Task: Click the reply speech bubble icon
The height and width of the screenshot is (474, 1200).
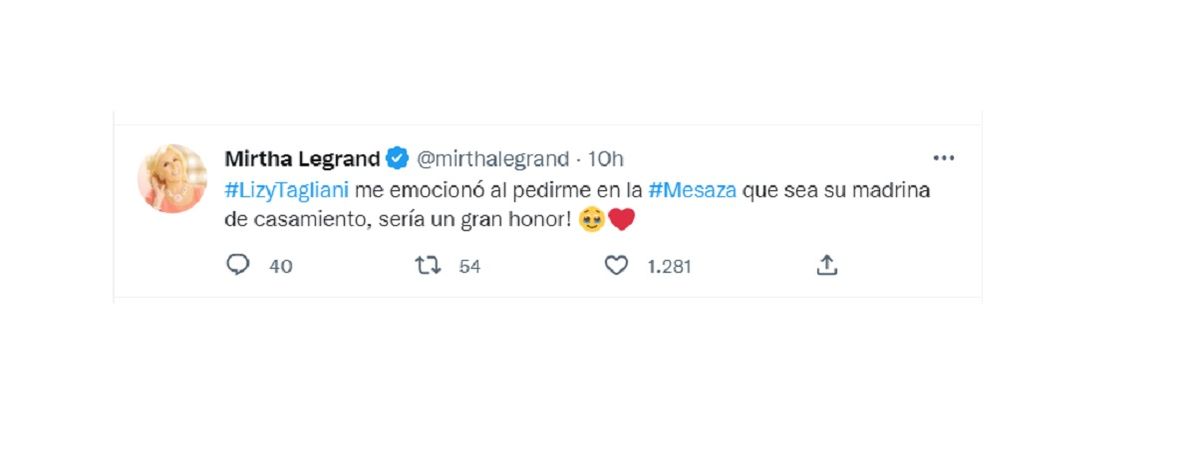Action: tap(237, 266)
